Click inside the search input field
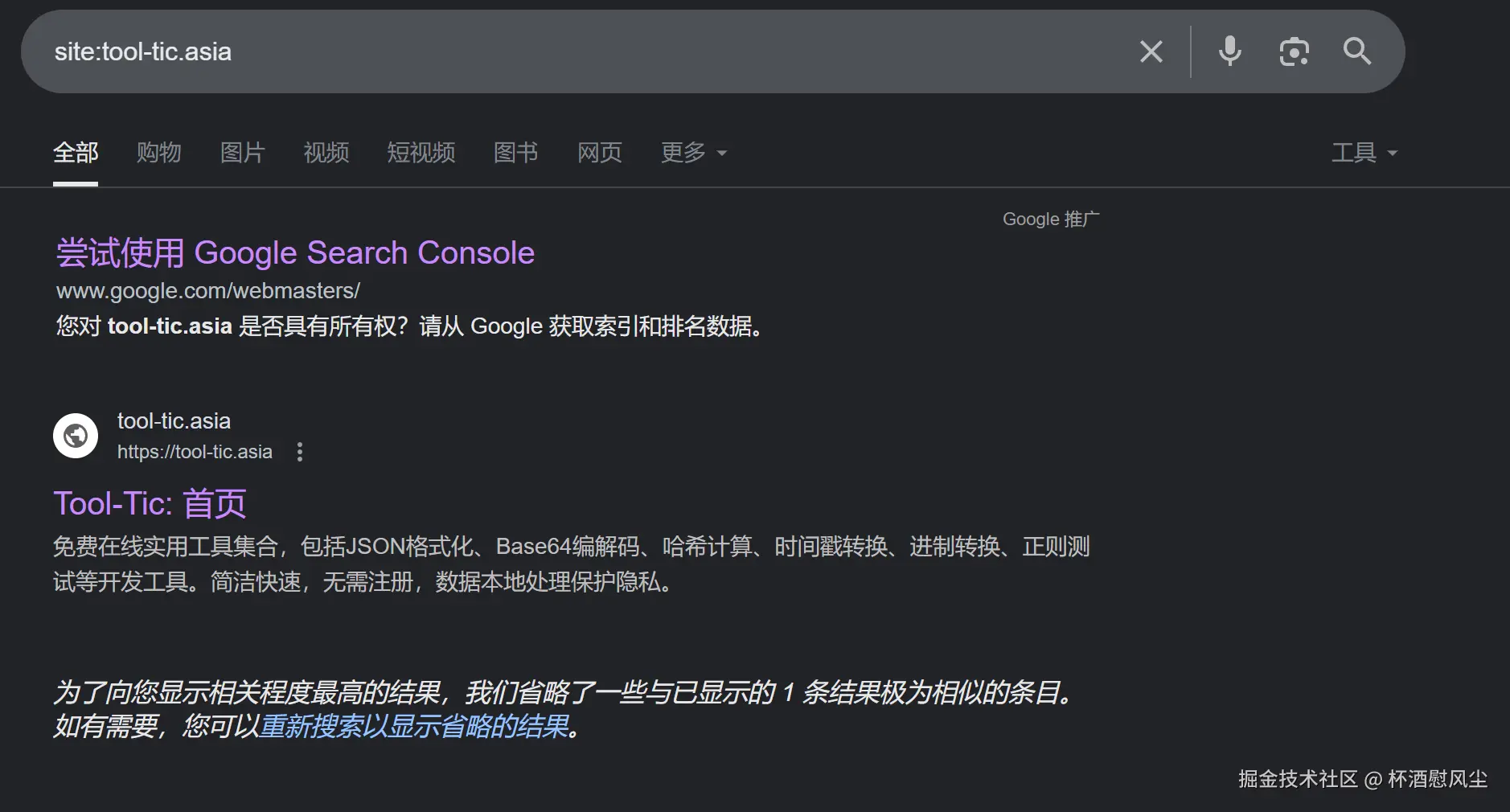Image resolution: width=1510 pixels, height=812 pixels. point(482,51)
